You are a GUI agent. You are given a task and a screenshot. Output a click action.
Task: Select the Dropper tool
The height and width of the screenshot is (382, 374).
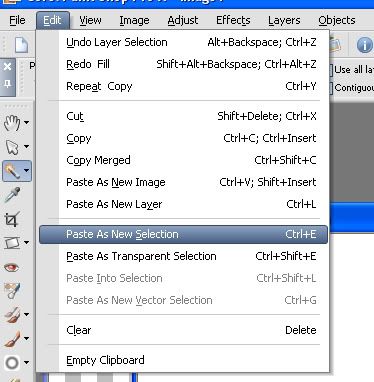coord(12,195)
